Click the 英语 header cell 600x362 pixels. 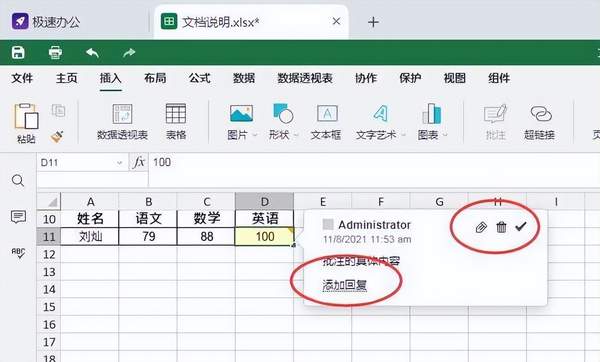tap(265, 219)
